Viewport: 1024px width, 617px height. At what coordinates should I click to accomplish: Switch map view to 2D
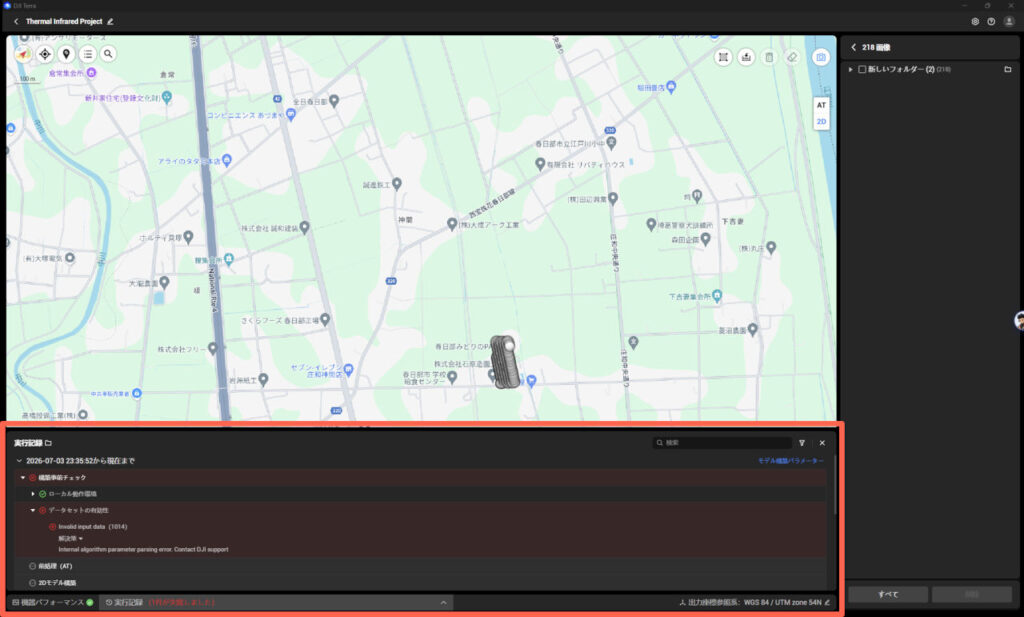point(821,121)
